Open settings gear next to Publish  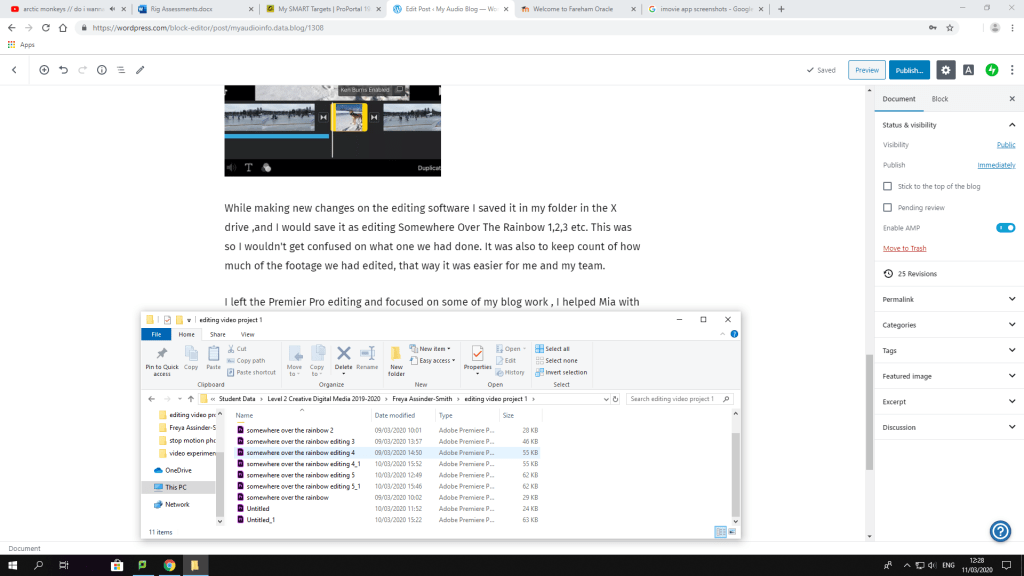[x=946, y=70]
